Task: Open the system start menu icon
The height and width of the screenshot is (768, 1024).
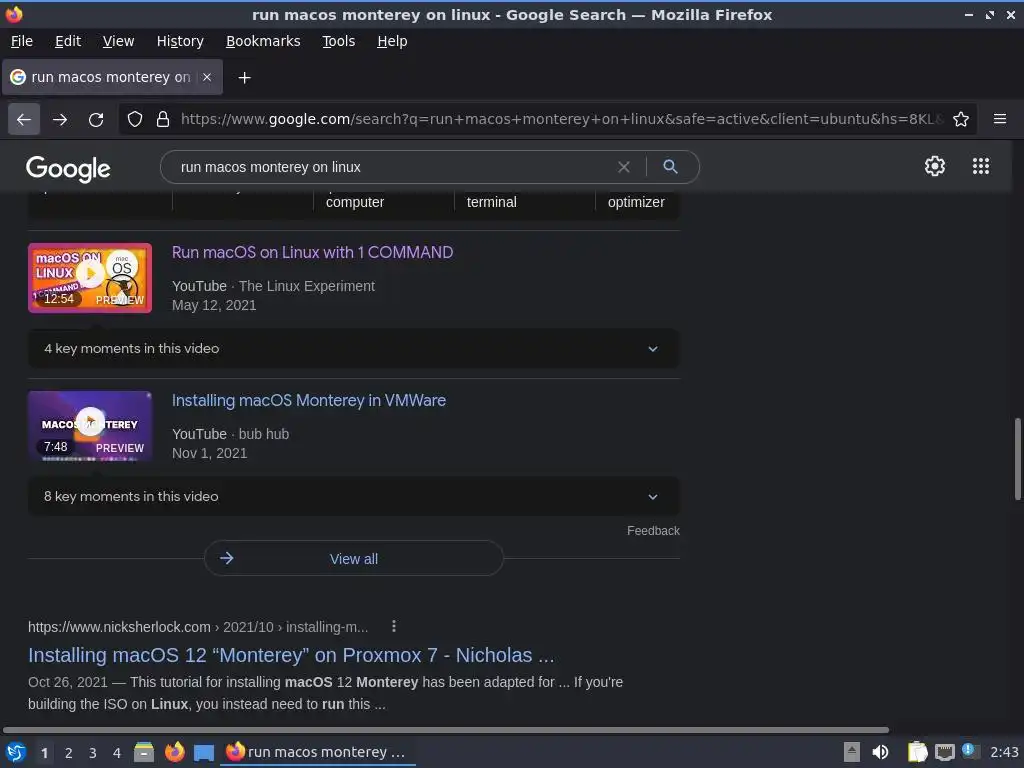Action: [16, 752]
